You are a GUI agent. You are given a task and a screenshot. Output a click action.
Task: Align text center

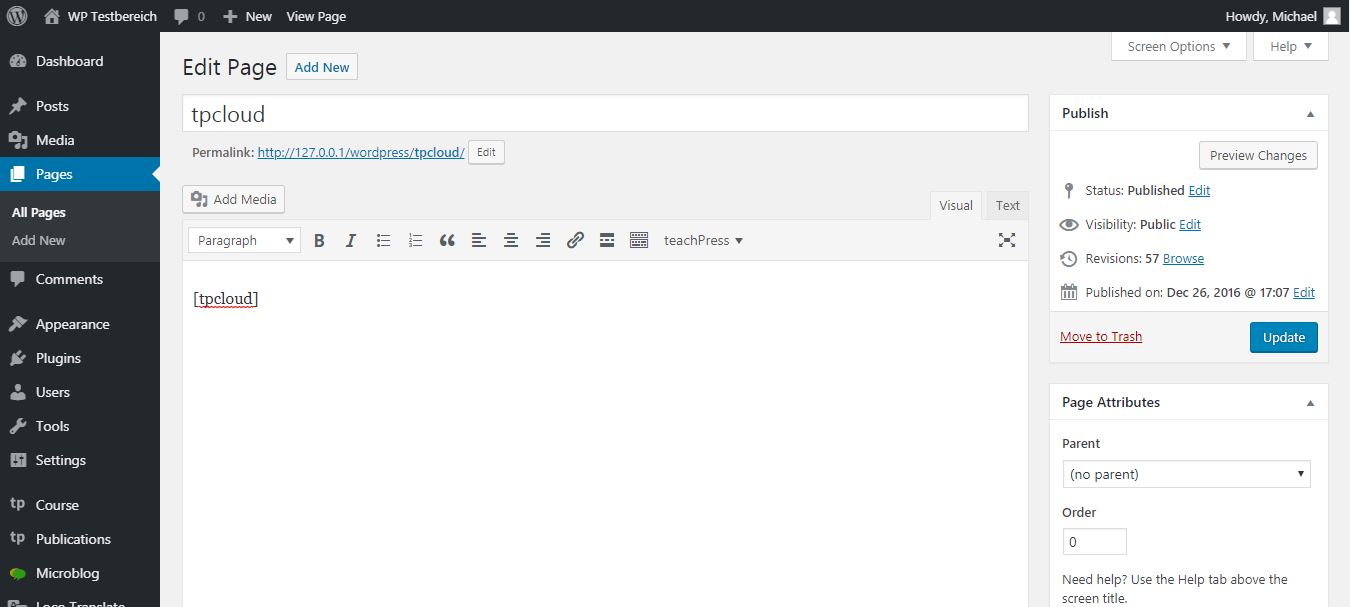pyautogui.click(x=511, y=240)
